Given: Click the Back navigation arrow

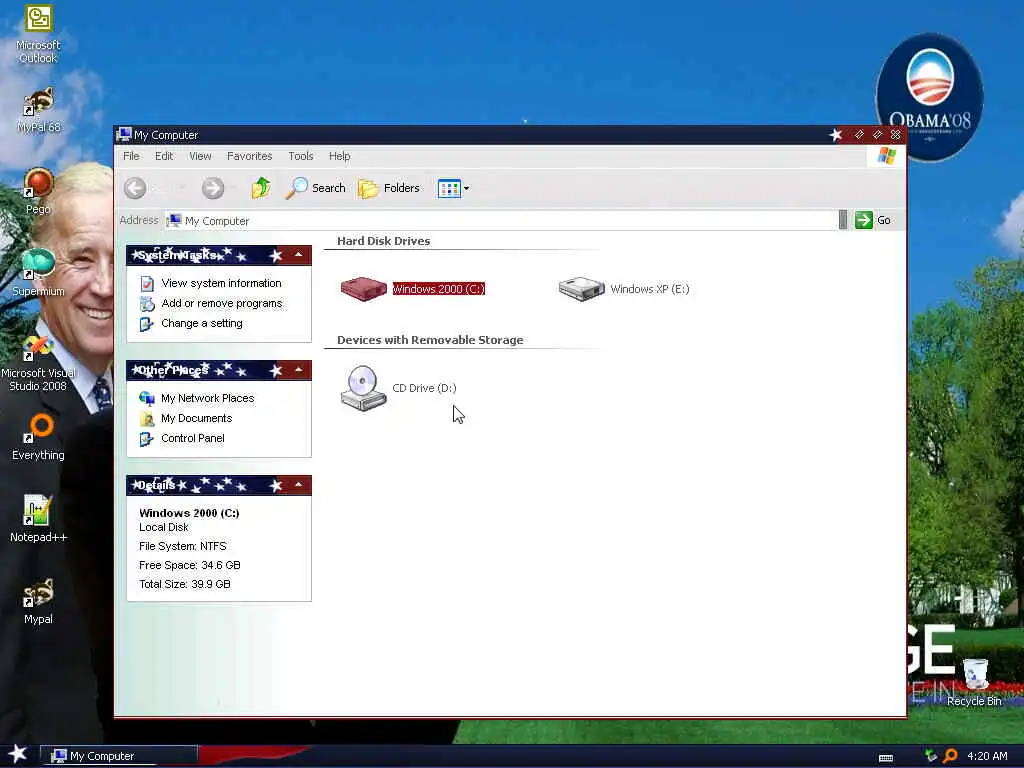Looking at the screenshot, I should tap(135, 188).
